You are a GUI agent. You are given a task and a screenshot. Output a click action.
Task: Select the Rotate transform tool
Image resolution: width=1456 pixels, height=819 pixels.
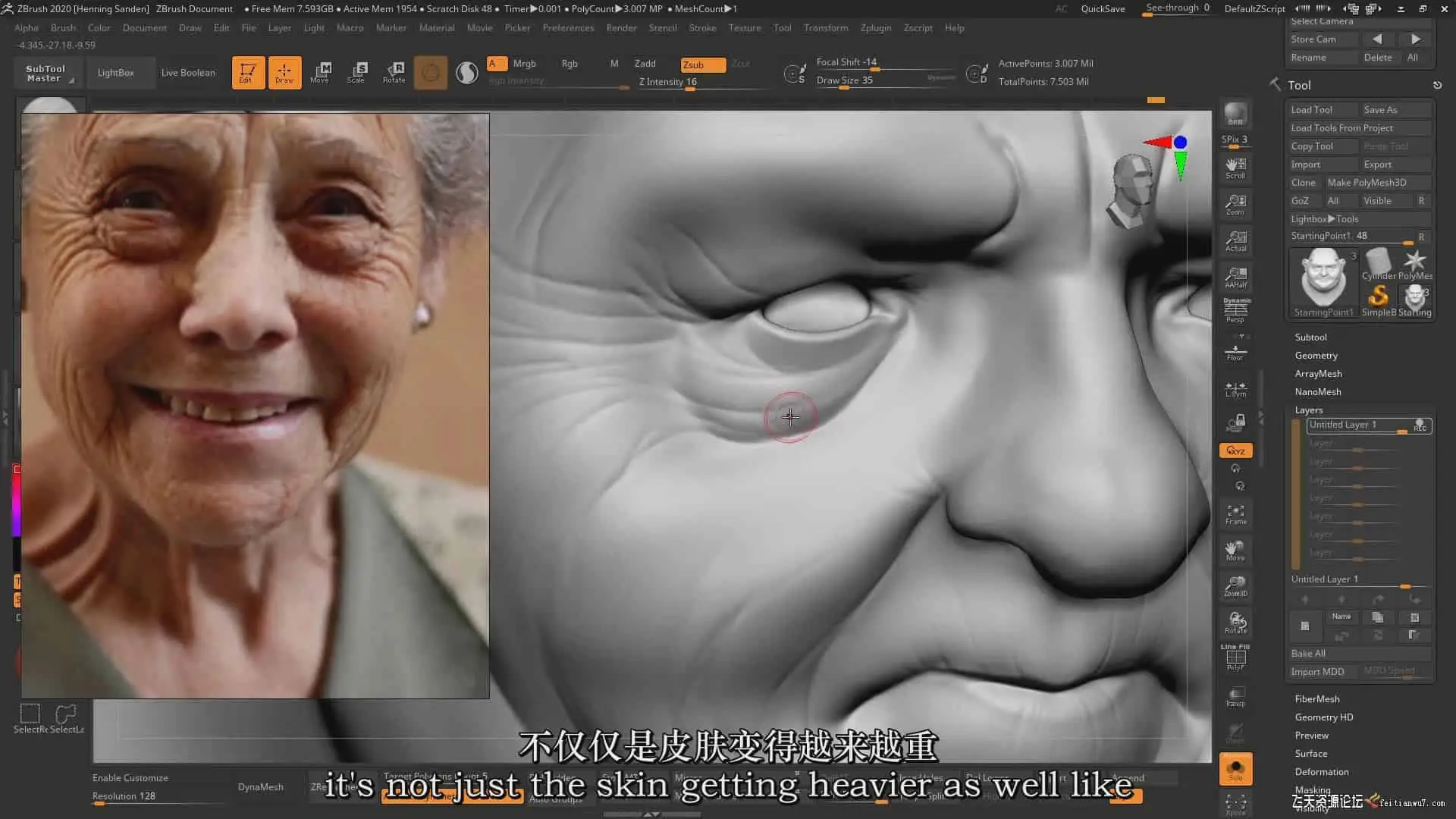coord(394,73)
